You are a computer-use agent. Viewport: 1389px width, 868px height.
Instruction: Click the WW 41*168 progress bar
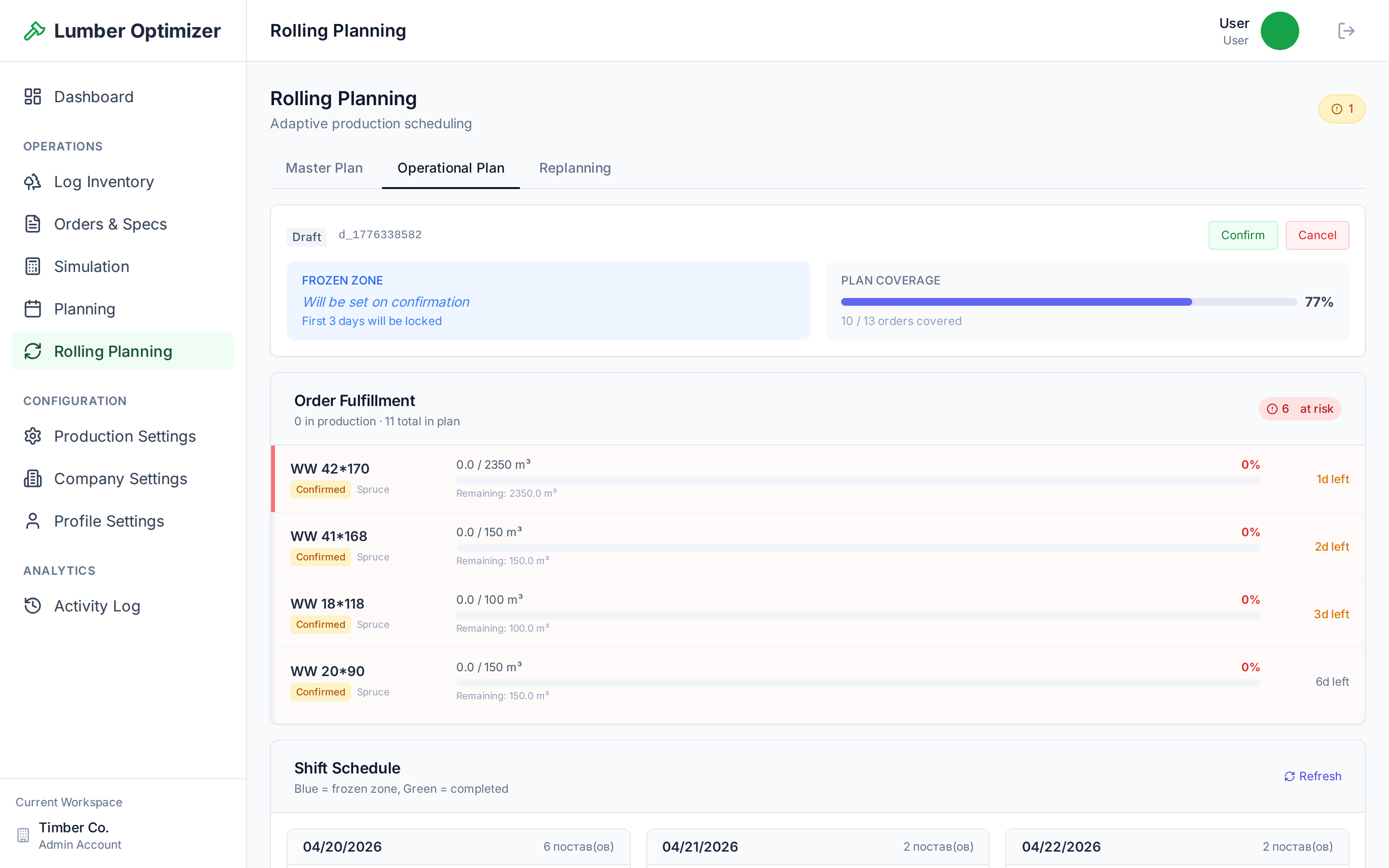(858, 548)
